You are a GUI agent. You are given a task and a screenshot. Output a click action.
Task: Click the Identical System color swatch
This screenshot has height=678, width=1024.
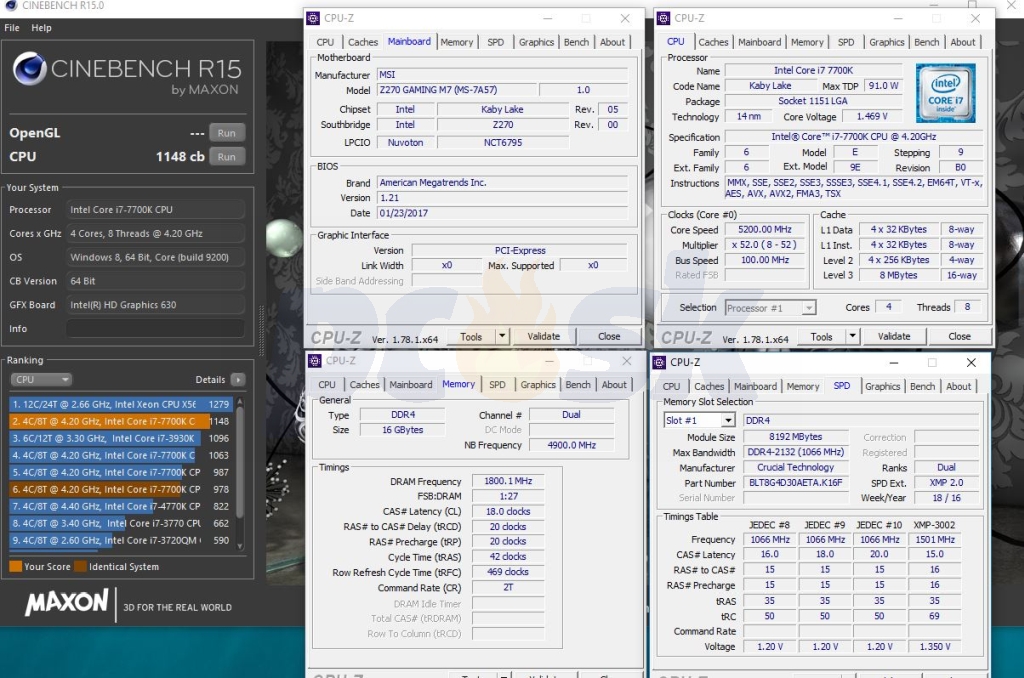pos(80,566)
